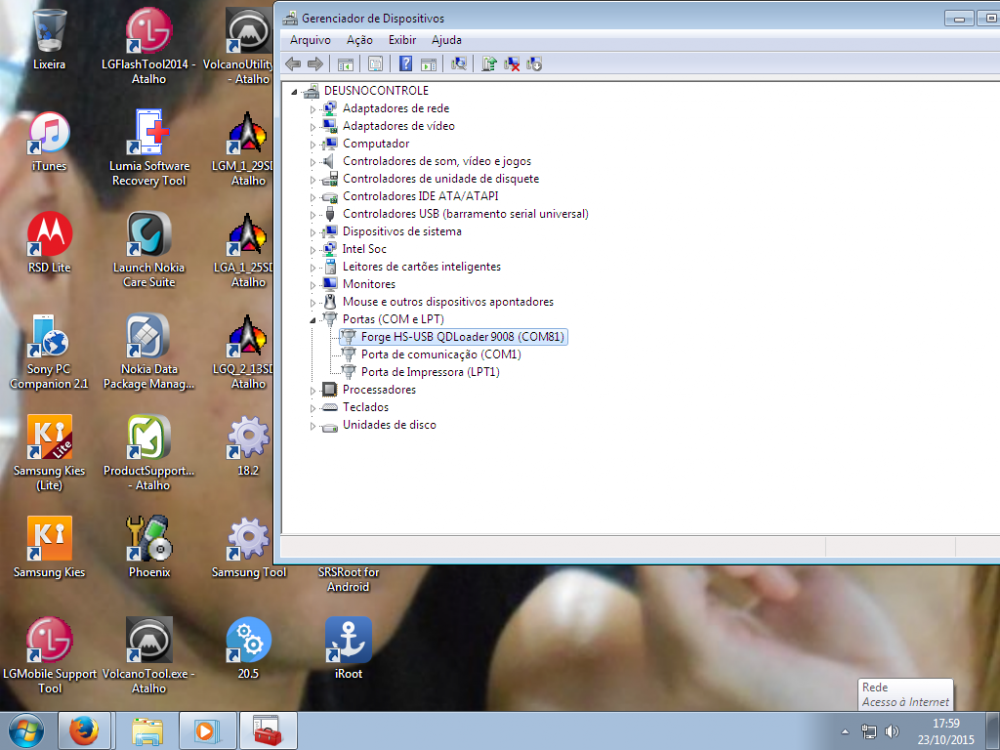Image resolution: width=1000 pixels, height=750 pixels.
Task: Open the media player taskbar button
Action: pos(207,731)
